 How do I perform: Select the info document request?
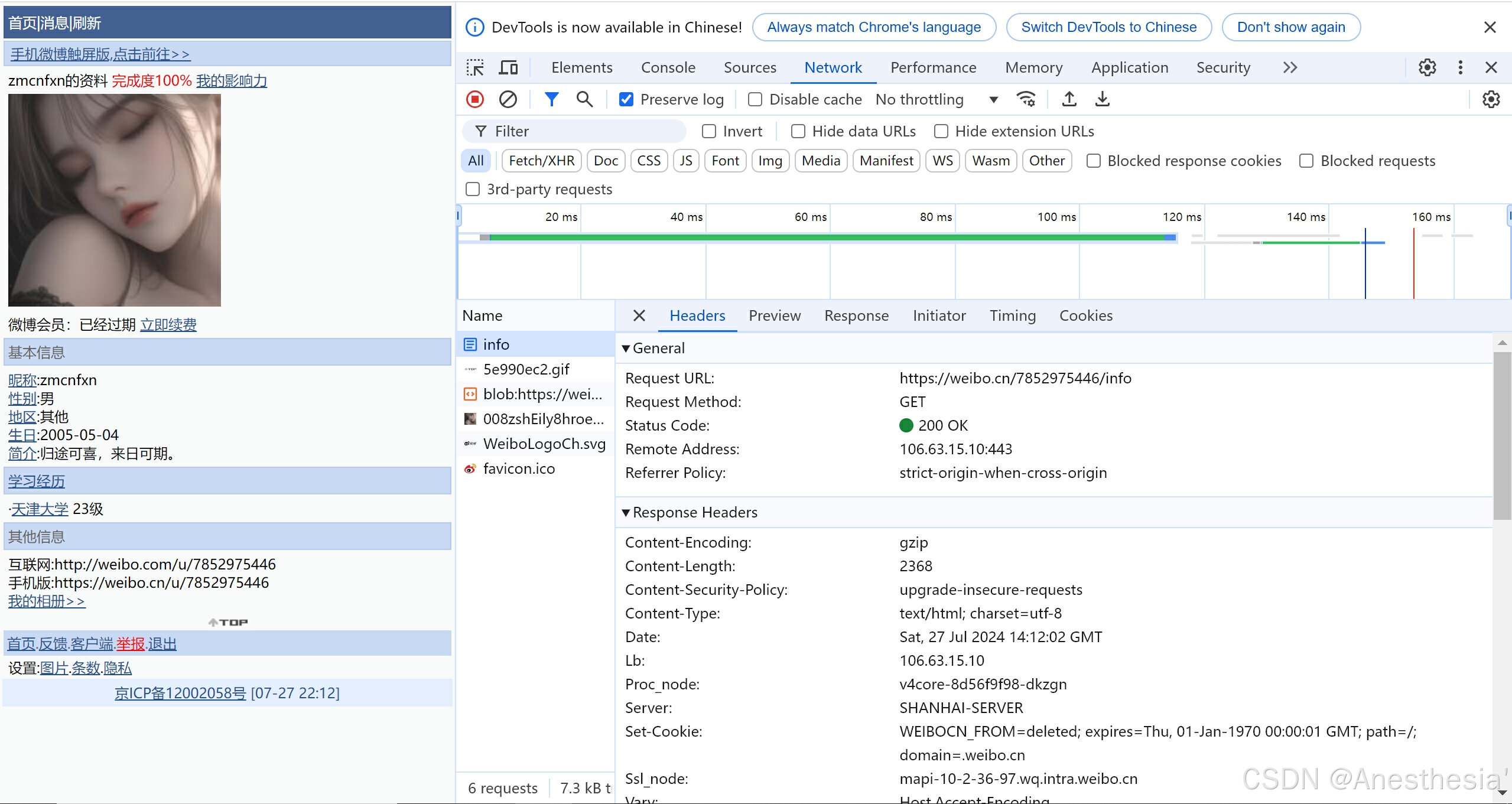pyautogui.click(x=535, y=344)
